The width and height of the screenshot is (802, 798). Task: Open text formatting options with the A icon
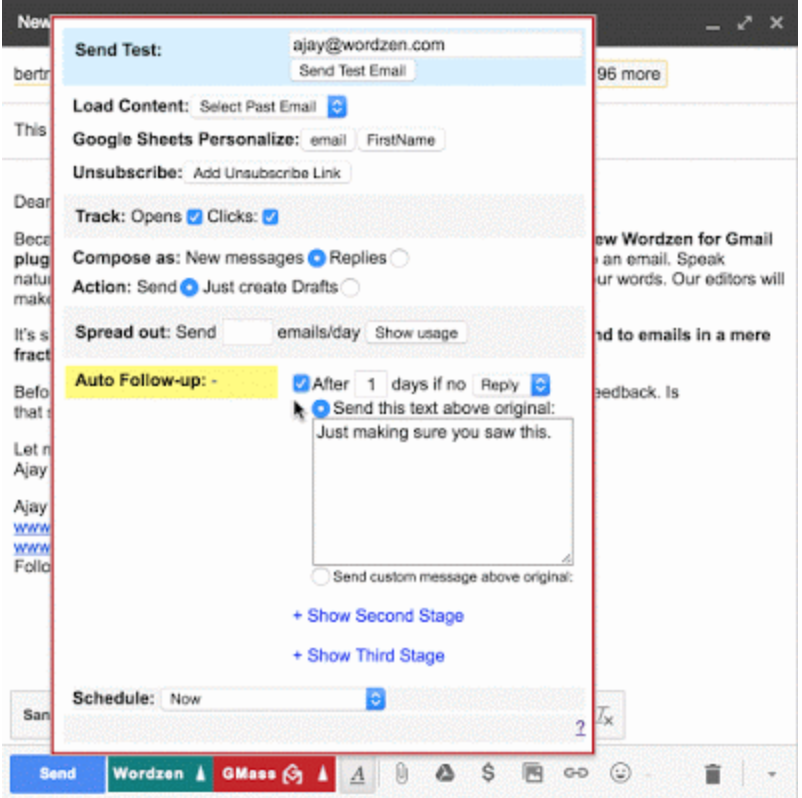(359, 774)
